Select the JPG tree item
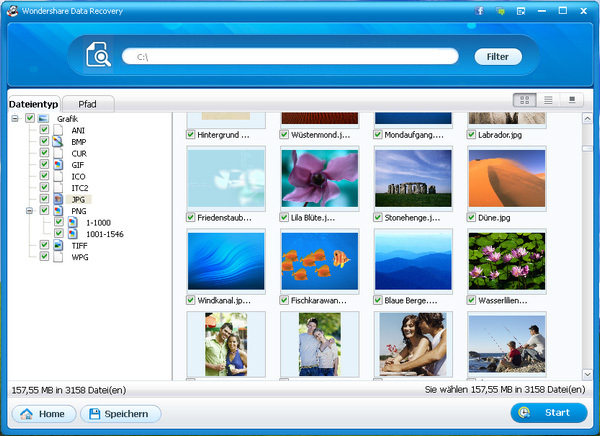 pos(79,199)
